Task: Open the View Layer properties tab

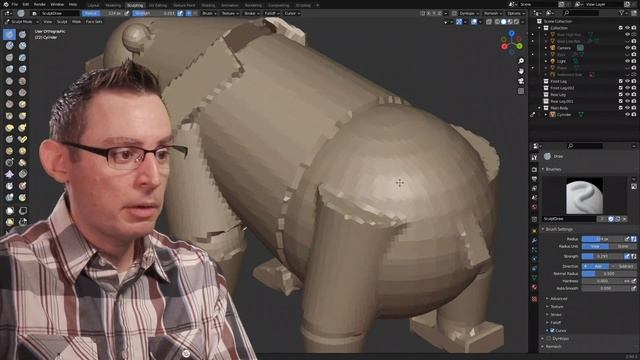Action: [534, 189]
